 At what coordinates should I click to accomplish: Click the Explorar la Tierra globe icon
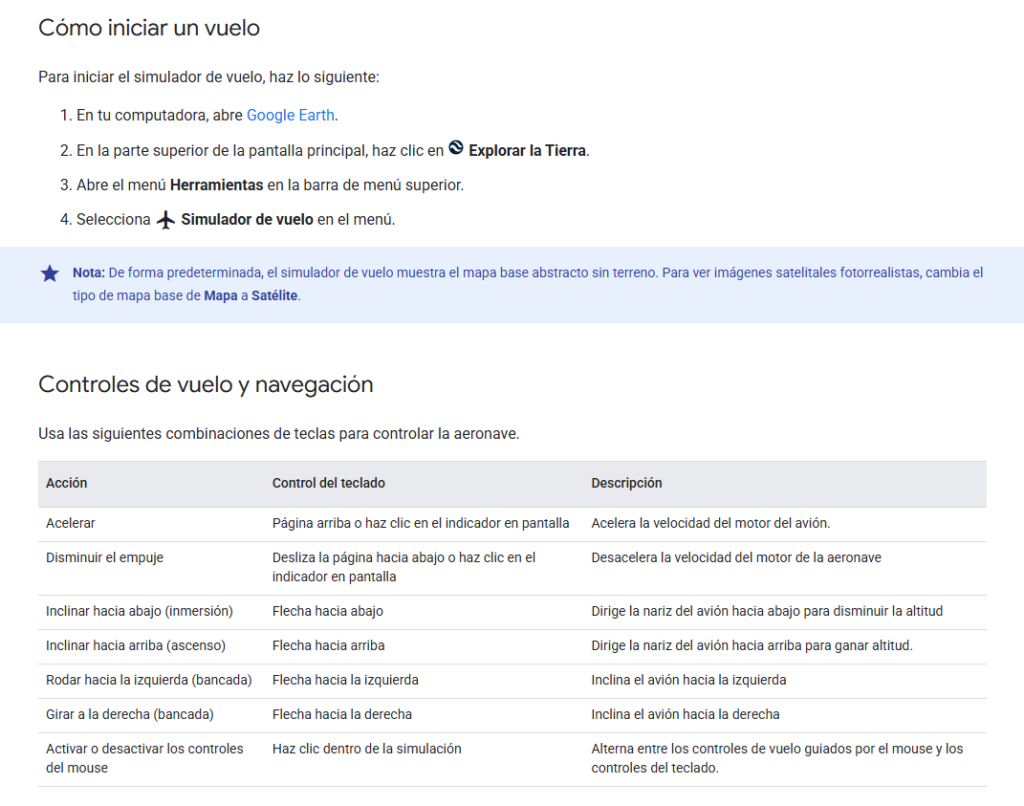pyautogui.click(x=456, y=148)
